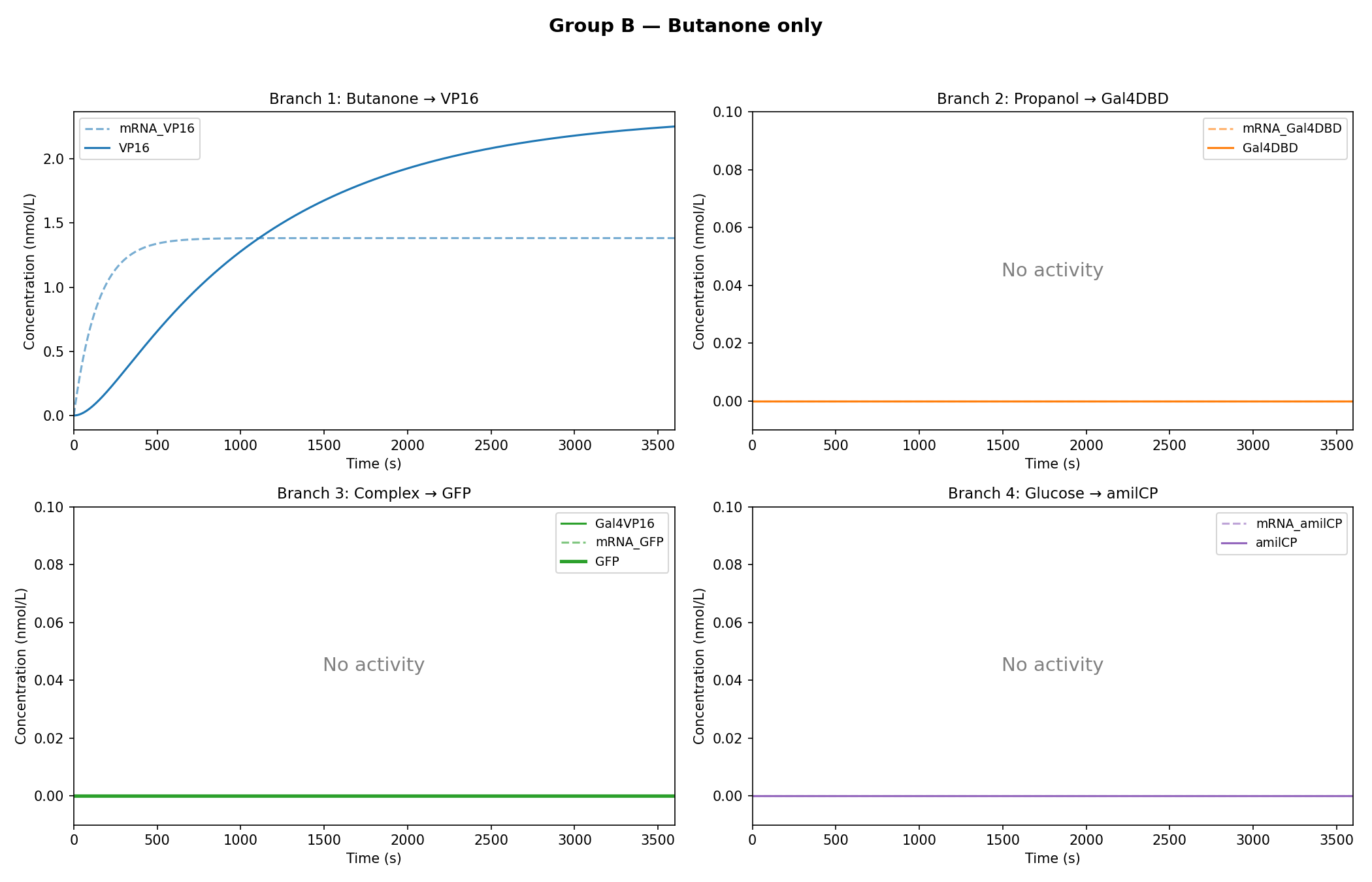Image resolution: width=1372 pixels, height=882 pixels.
Task: Click the Branch 2 Propanol Gal4DBD subplot title
Action: click(1052, 99)
